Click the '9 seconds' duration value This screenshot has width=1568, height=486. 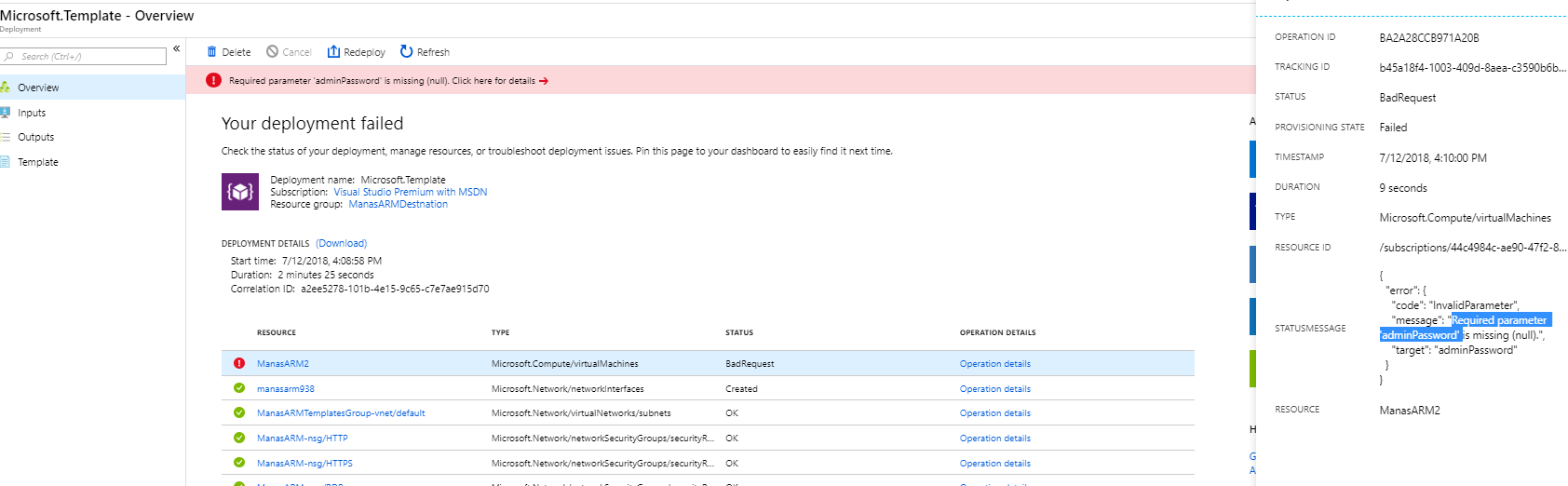click(x=1403, y=188)
